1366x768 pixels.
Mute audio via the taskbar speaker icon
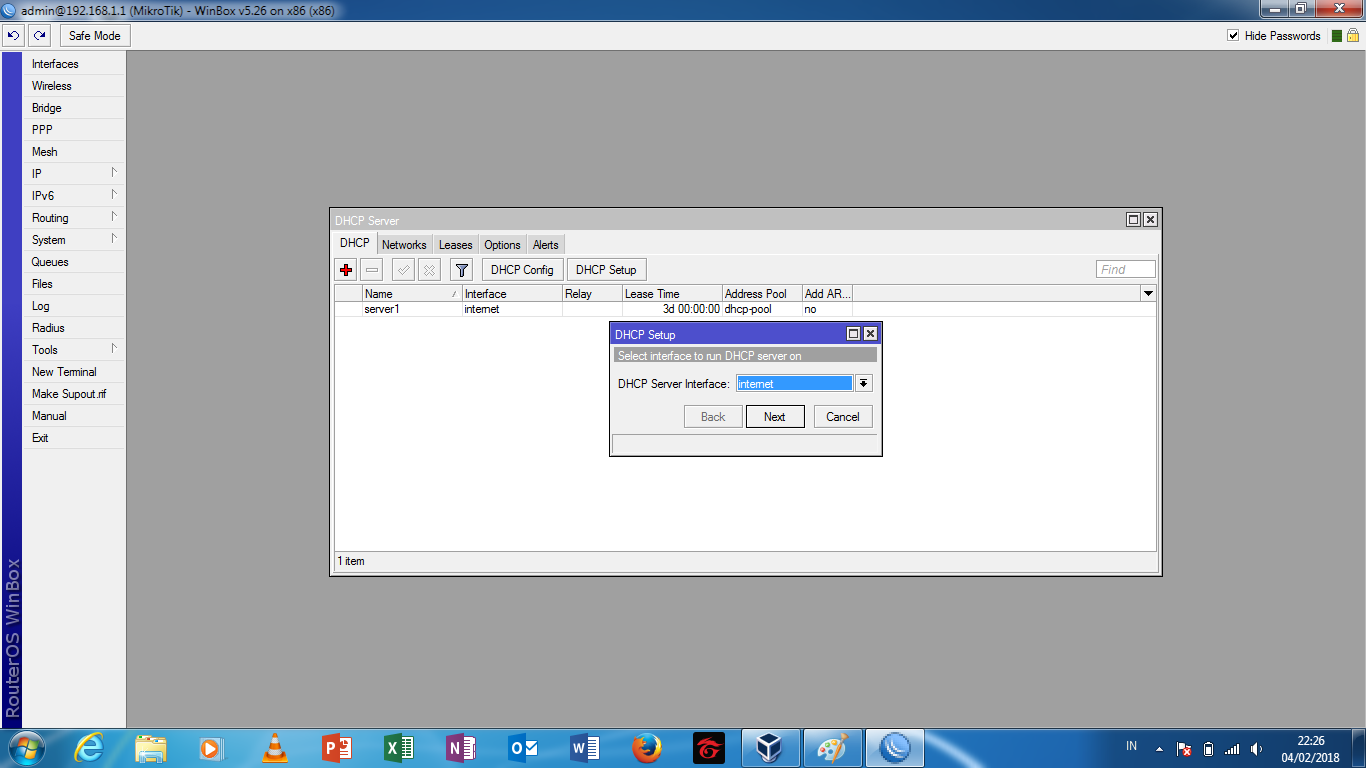(x=1257, y=747)
